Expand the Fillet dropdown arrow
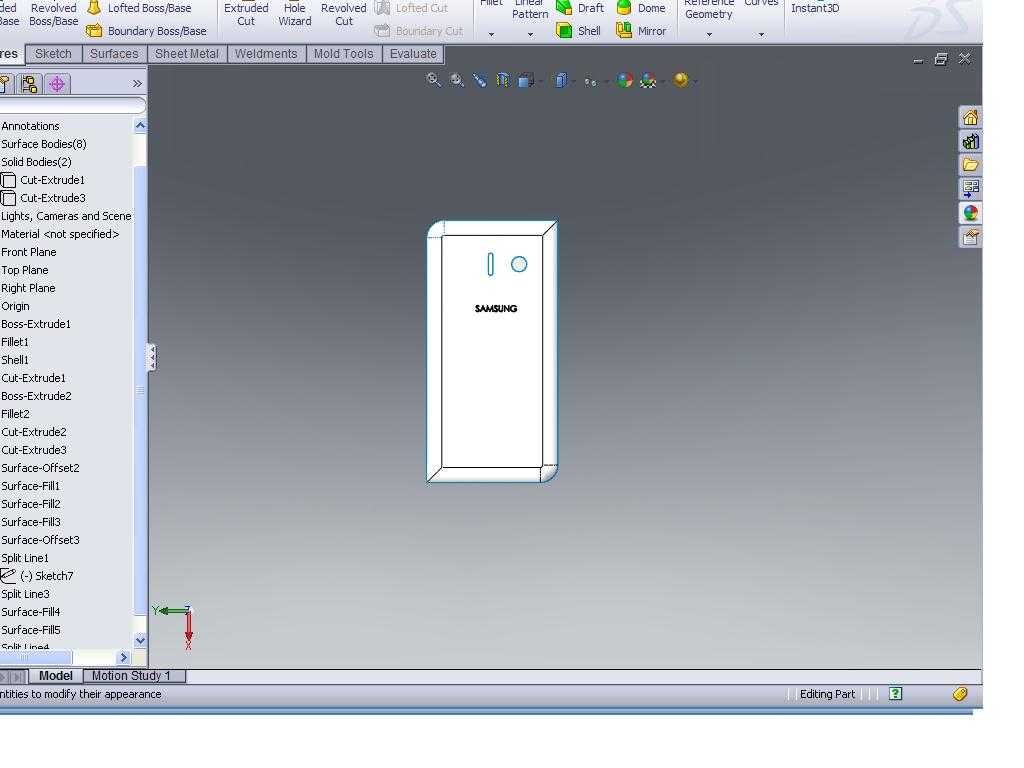Image resolution: width=1024 pixels, height=768 pixels. pos(491,34)
